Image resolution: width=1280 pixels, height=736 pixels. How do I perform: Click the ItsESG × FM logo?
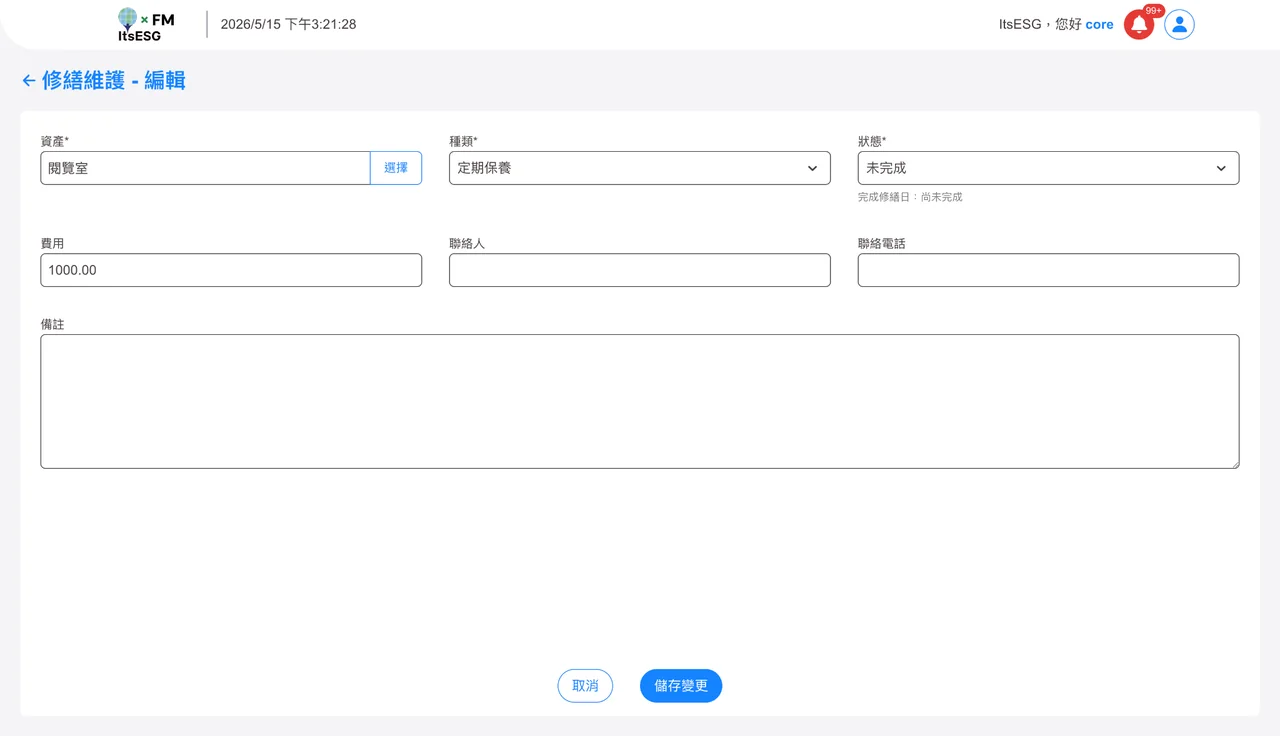146,25
